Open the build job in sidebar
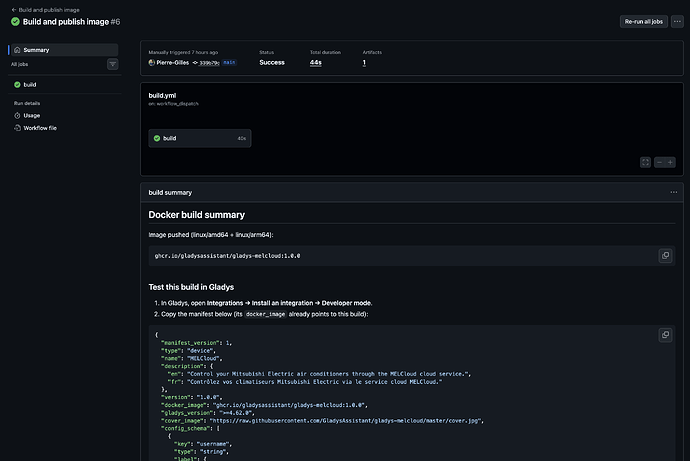 64,84
